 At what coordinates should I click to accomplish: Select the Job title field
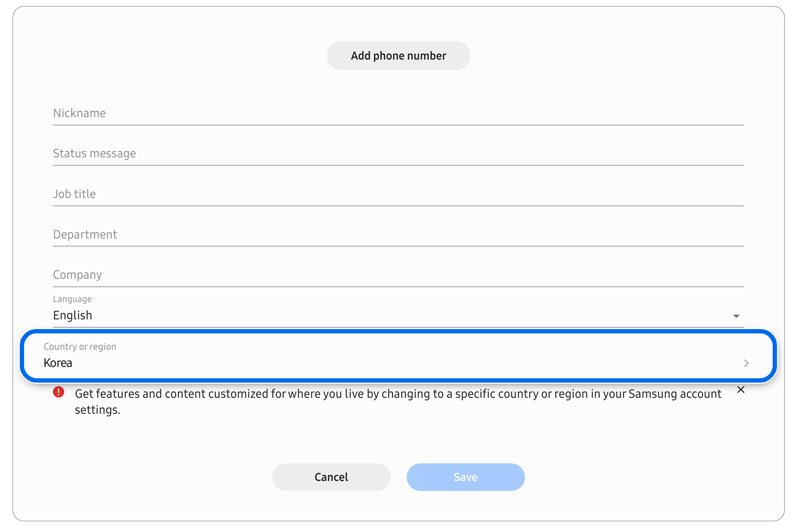[398, 194]
